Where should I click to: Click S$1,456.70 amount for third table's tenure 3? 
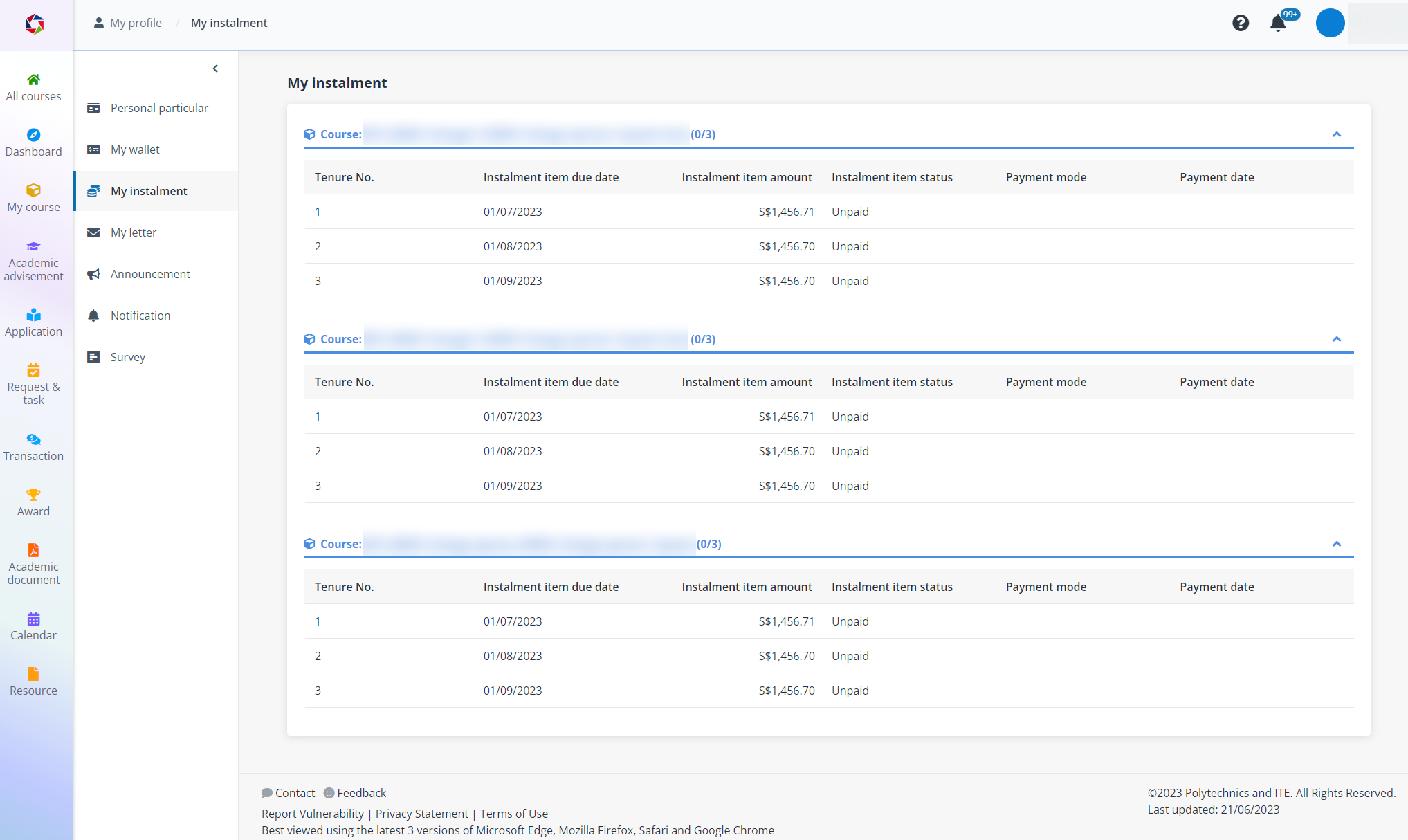coord(787,691)
